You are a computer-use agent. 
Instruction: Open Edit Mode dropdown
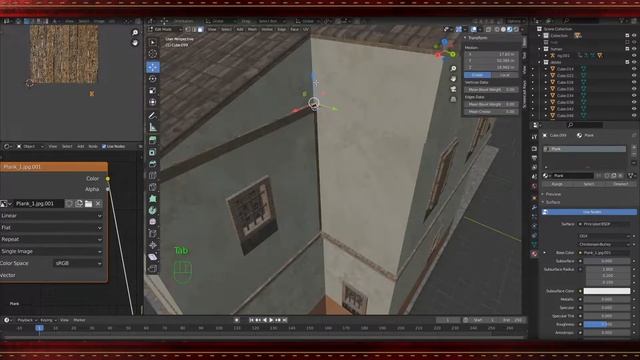[x=166, y=29]
